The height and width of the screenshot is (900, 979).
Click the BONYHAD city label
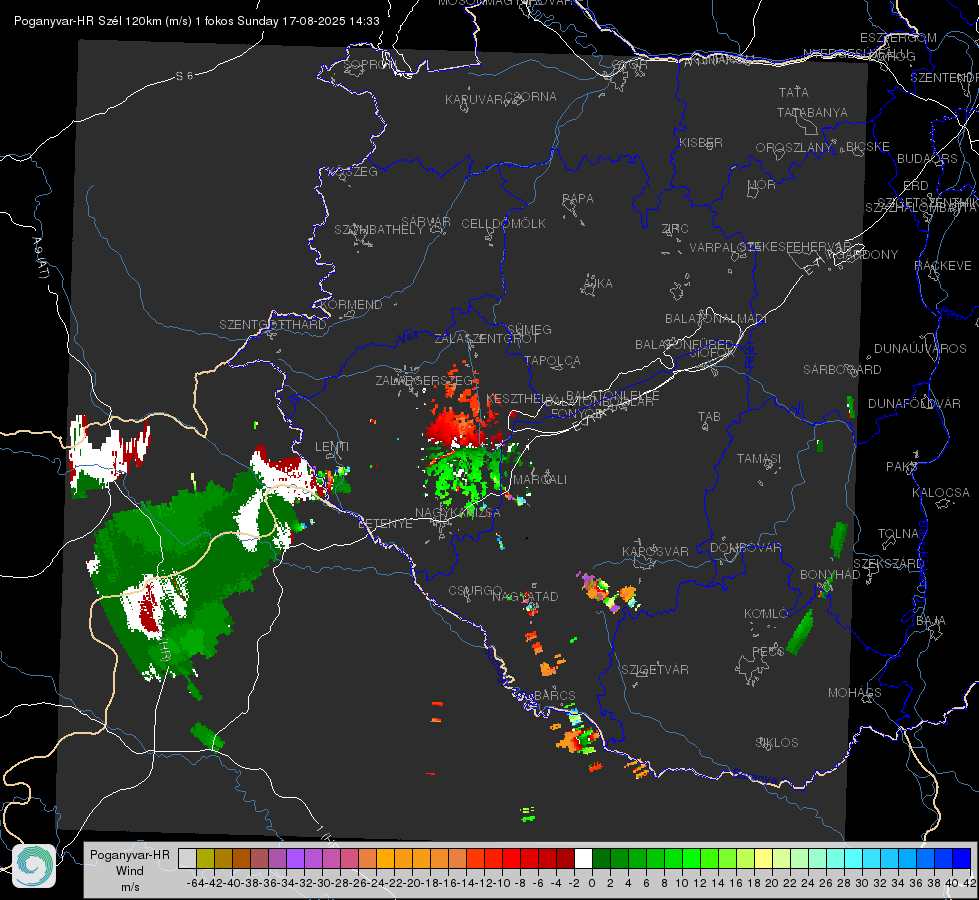pyautogui.click(x=830, y=575)
